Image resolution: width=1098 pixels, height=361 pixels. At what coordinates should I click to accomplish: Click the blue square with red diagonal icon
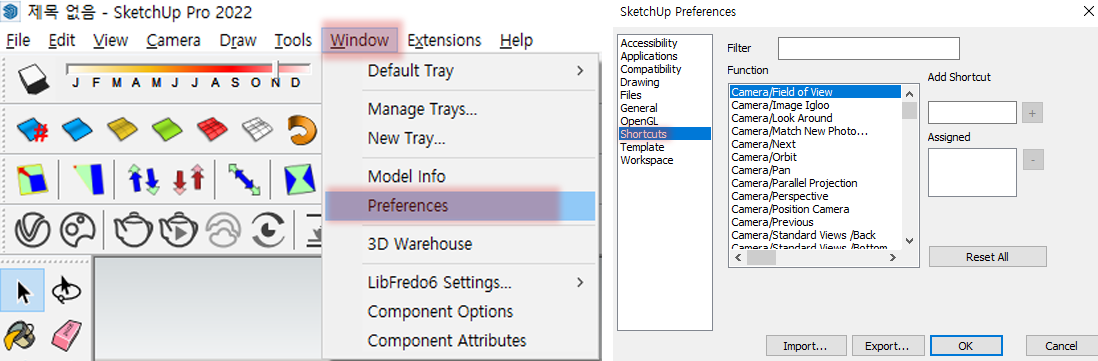click(x=33, y=179)
